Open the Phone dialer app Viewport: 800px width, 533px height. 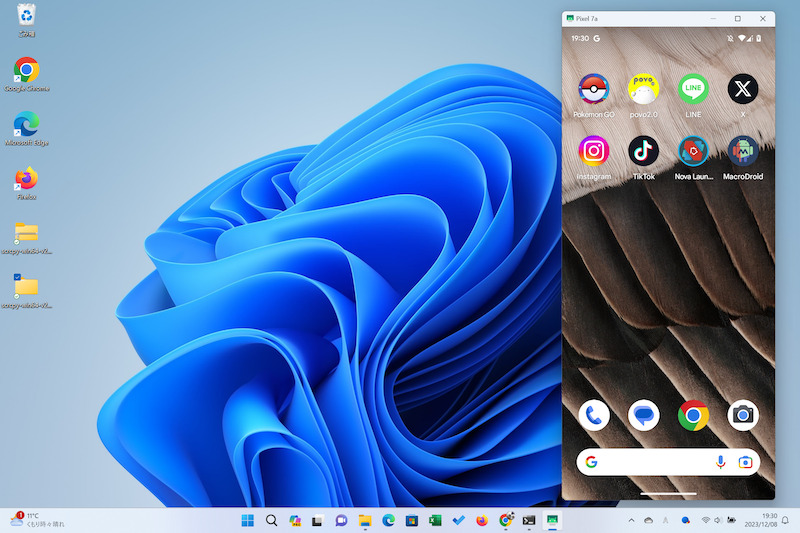[594, 414]
